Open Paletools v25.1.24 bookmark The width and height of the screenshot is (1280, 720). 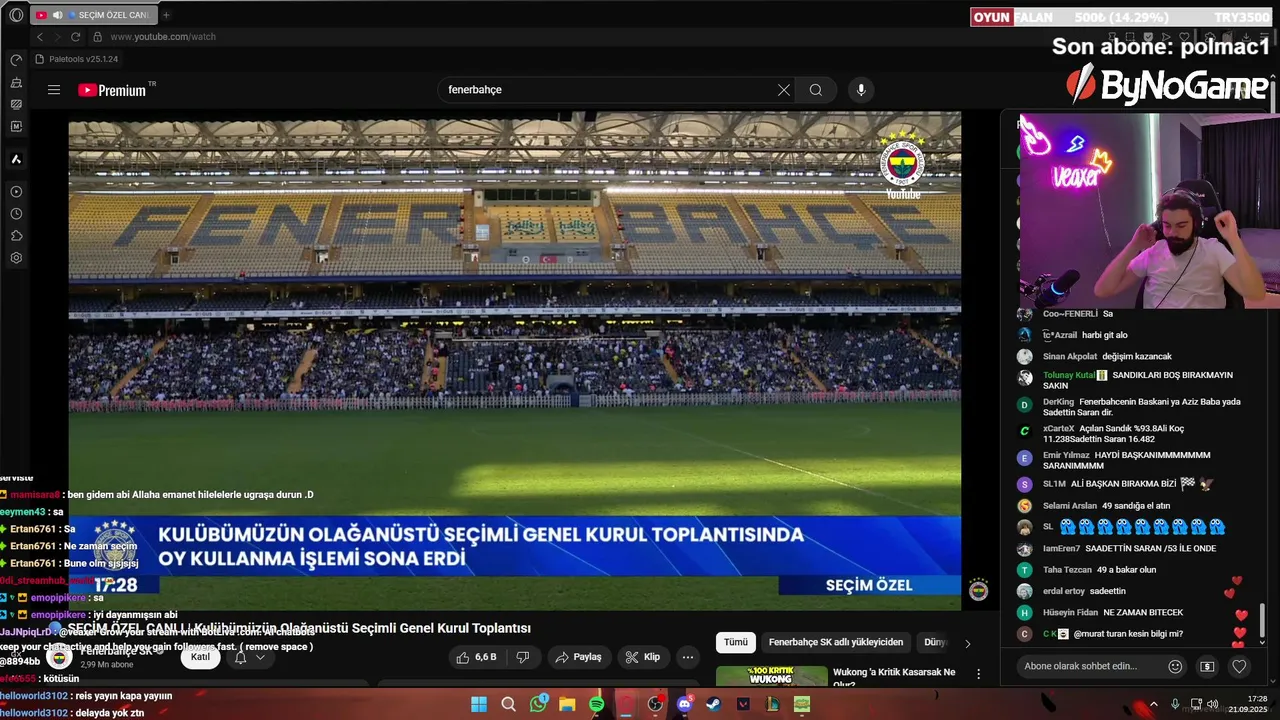(77, 59)
